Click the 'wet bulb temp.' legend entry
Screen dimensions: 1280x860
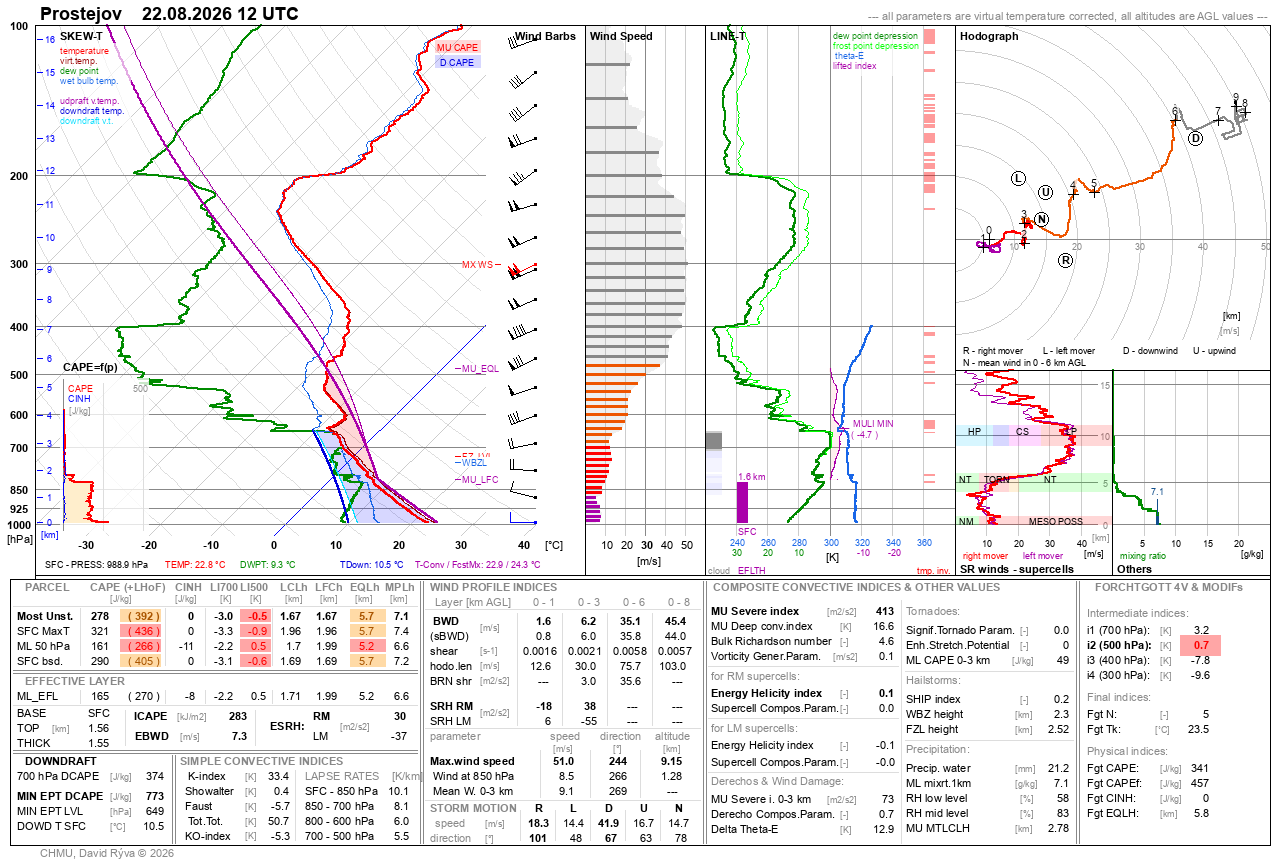(89, 81)
